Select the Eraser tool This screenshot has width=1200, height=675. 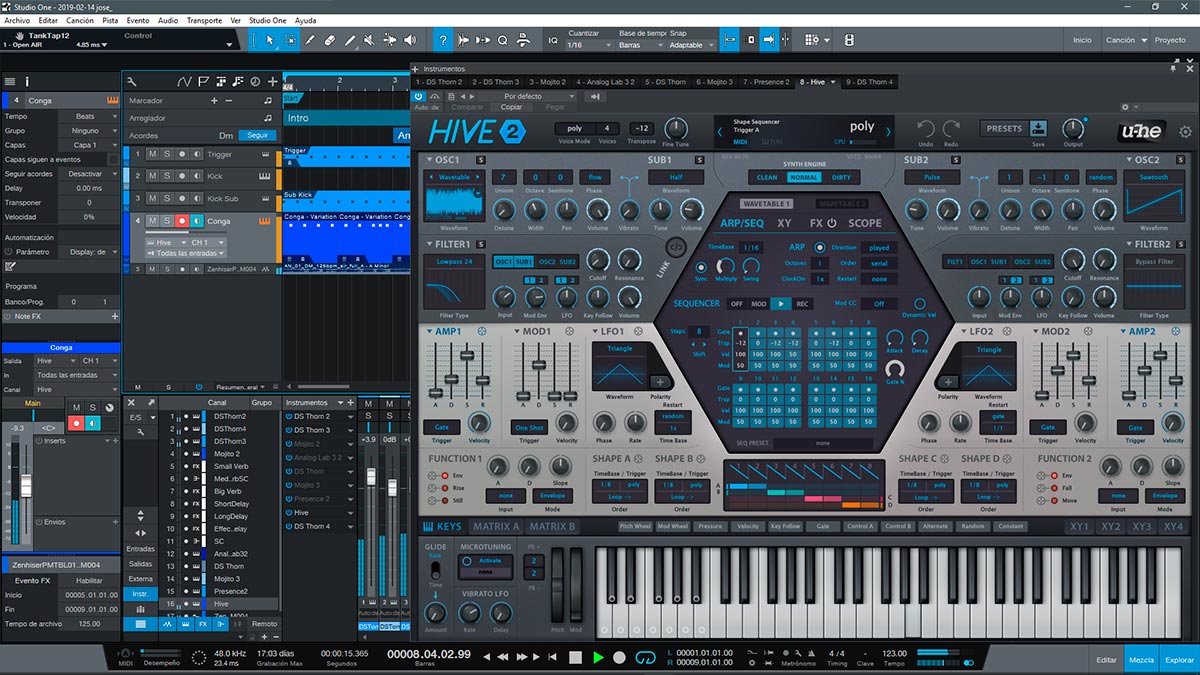coord(330,40)
